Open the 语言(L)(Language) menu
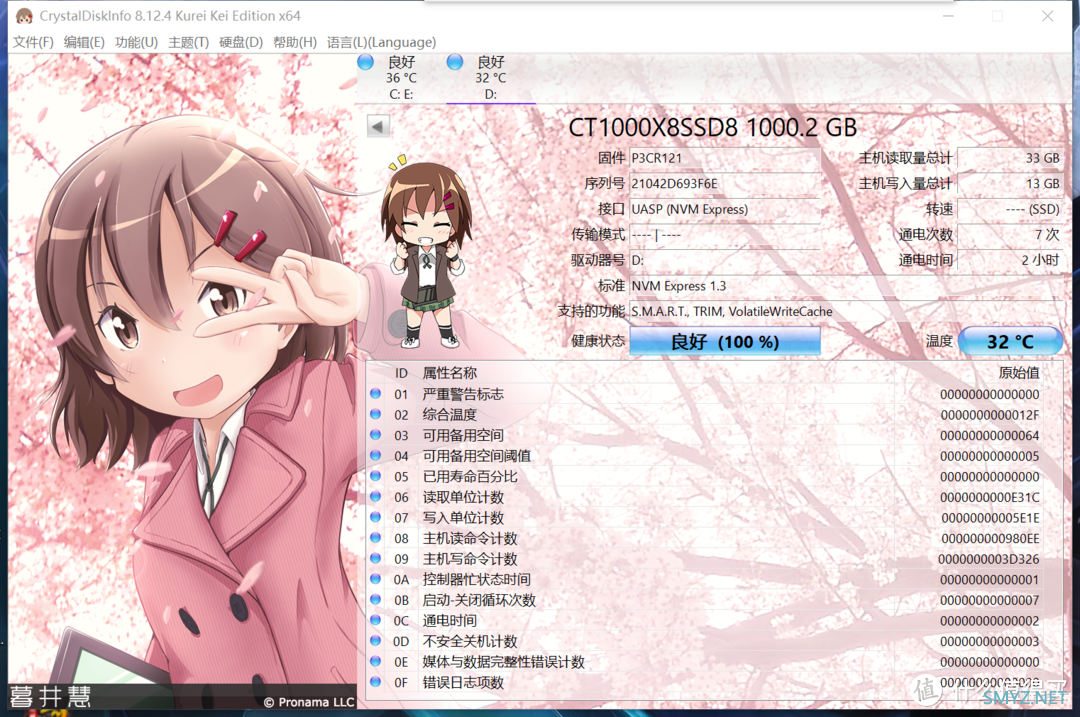1080x717 pixels. point(382,42)
